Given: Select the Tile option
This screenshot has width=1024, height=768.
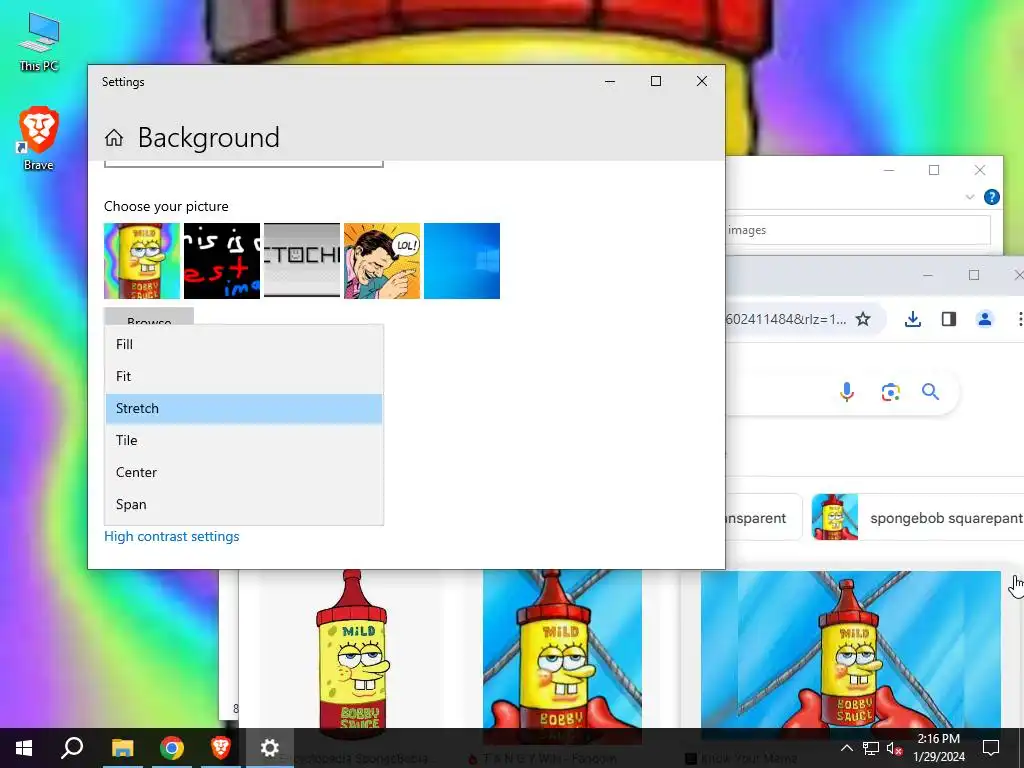Looking at the screenshot, I should click(244, 440).
